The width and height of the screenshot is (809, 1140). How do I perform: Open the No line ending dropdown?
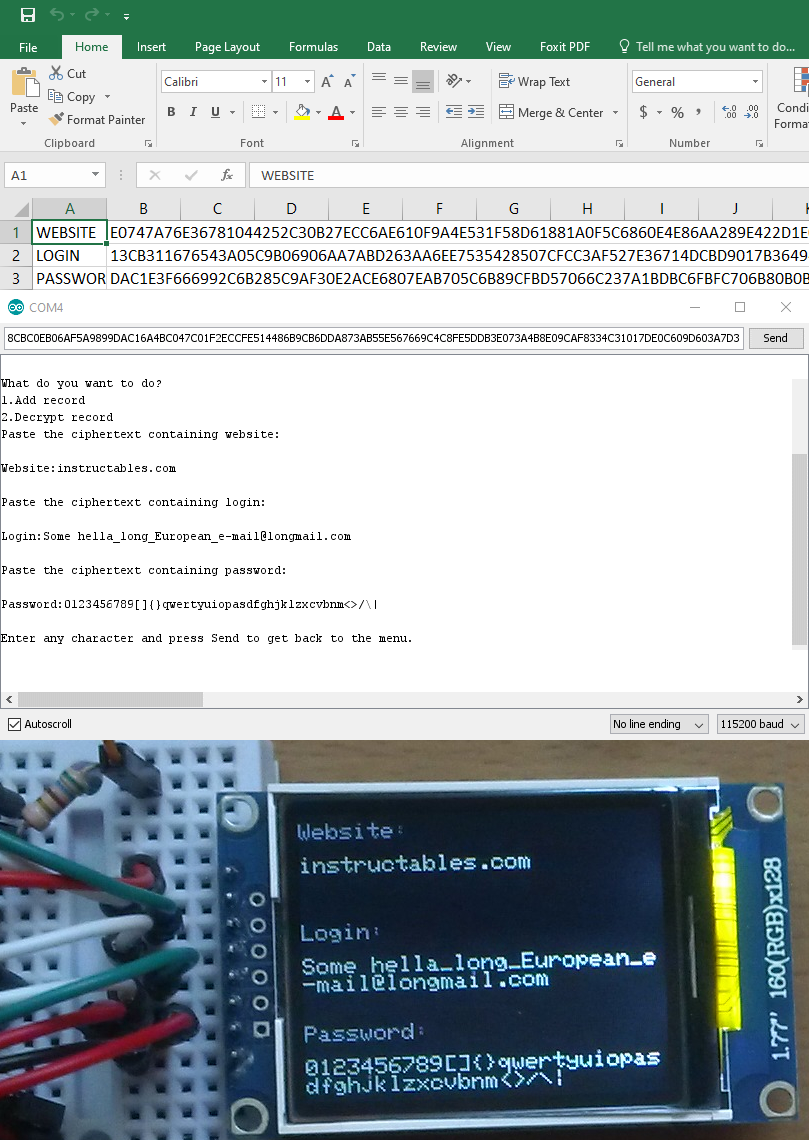click(x=659, y=724)
